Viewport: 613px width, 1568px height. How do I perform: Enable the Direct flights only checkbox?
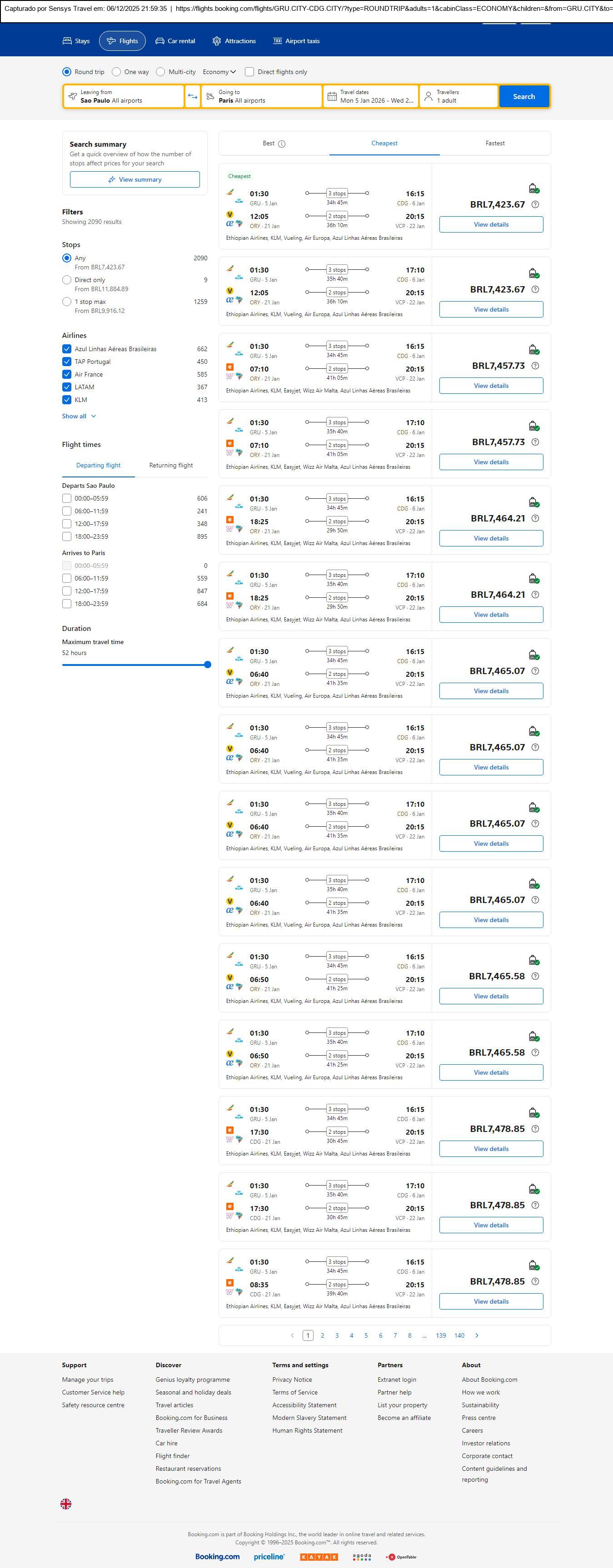coord(249,72)
